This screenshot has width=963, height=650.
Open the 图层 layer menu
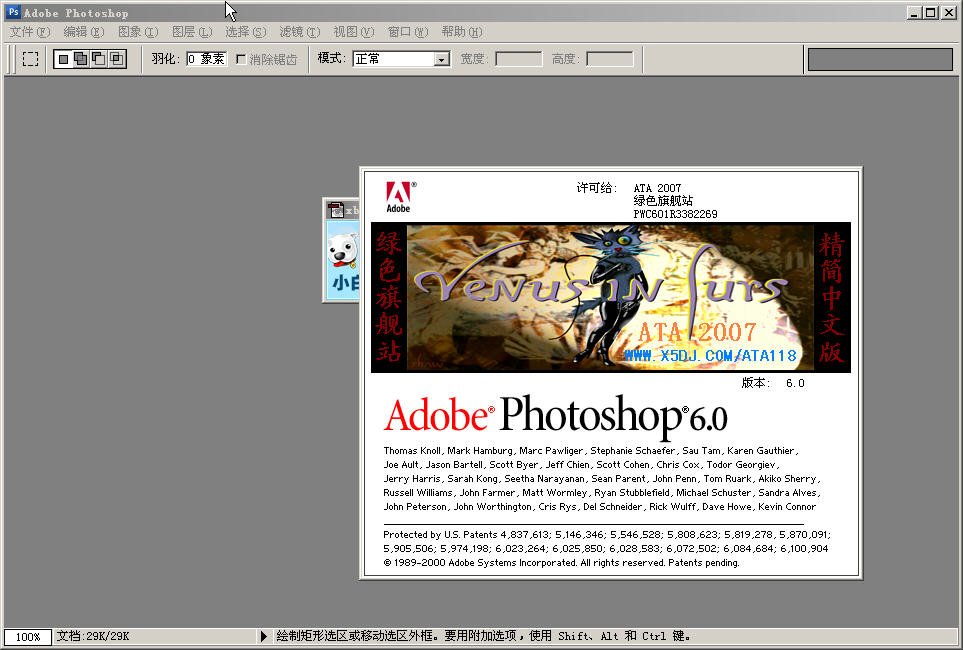tap(190, 31)
